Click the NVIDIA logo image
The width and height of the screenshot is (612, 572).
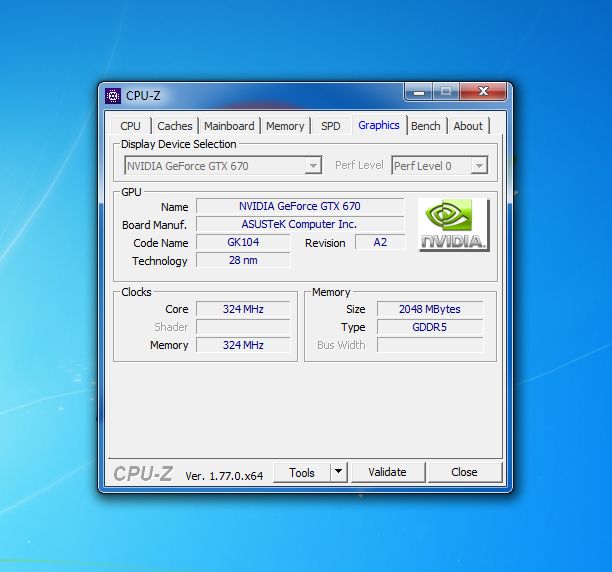pos(454,224)
